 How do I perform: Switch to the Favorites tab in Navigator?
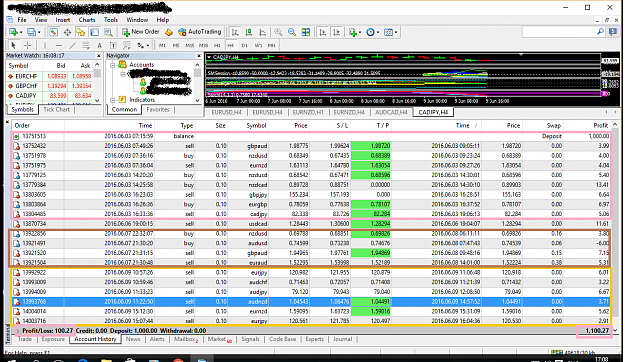[157, 109]
